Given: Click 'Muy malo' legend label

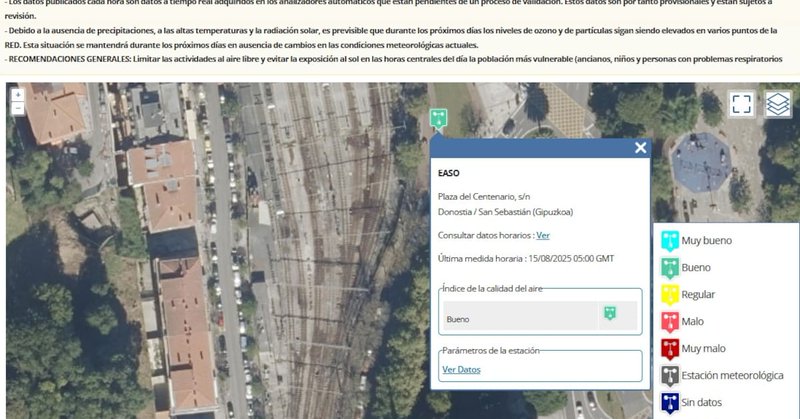Looking at the screenshot, I should point(704,349).
